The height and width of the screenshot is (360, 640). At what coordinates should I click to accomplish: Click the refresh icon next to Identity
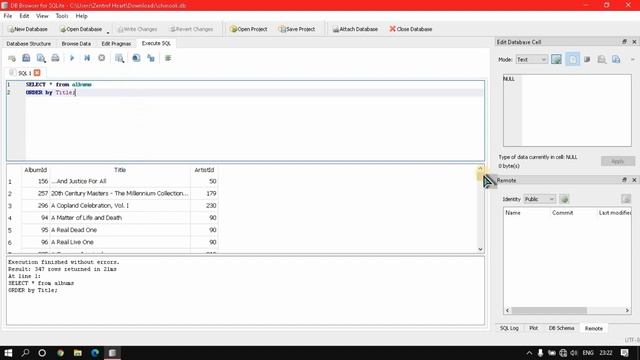coord(564,199)
